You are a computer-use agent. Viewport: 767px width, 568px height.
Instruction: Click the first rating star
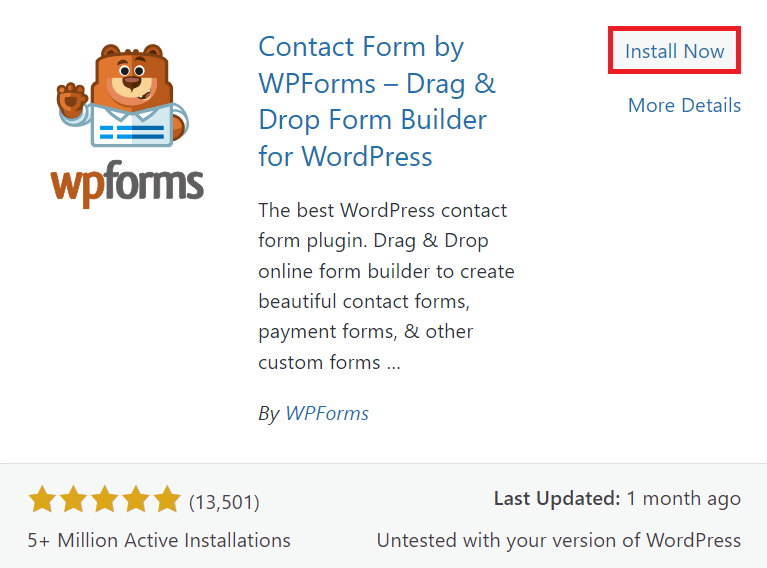coord(42,500)
